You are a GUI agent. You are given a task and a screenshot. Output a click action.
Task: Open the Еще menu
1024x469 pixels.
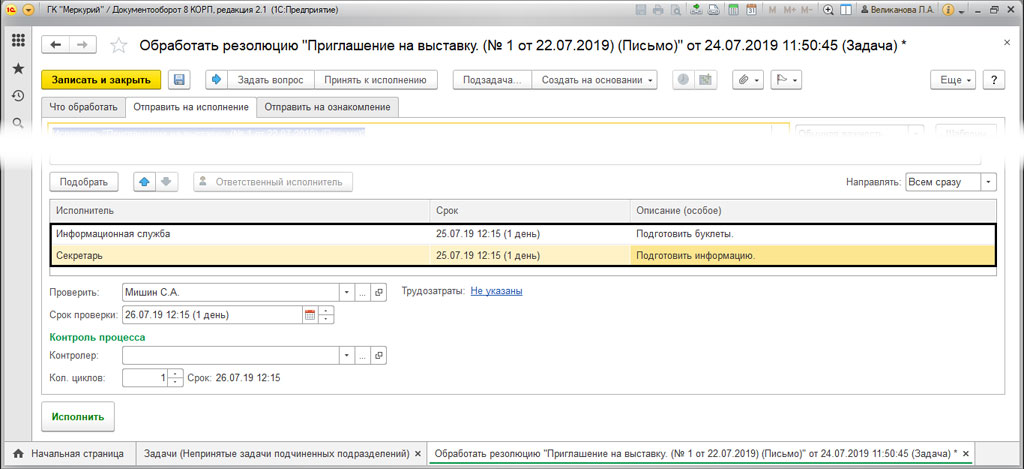pyautogui.click(x=953, y=80)
